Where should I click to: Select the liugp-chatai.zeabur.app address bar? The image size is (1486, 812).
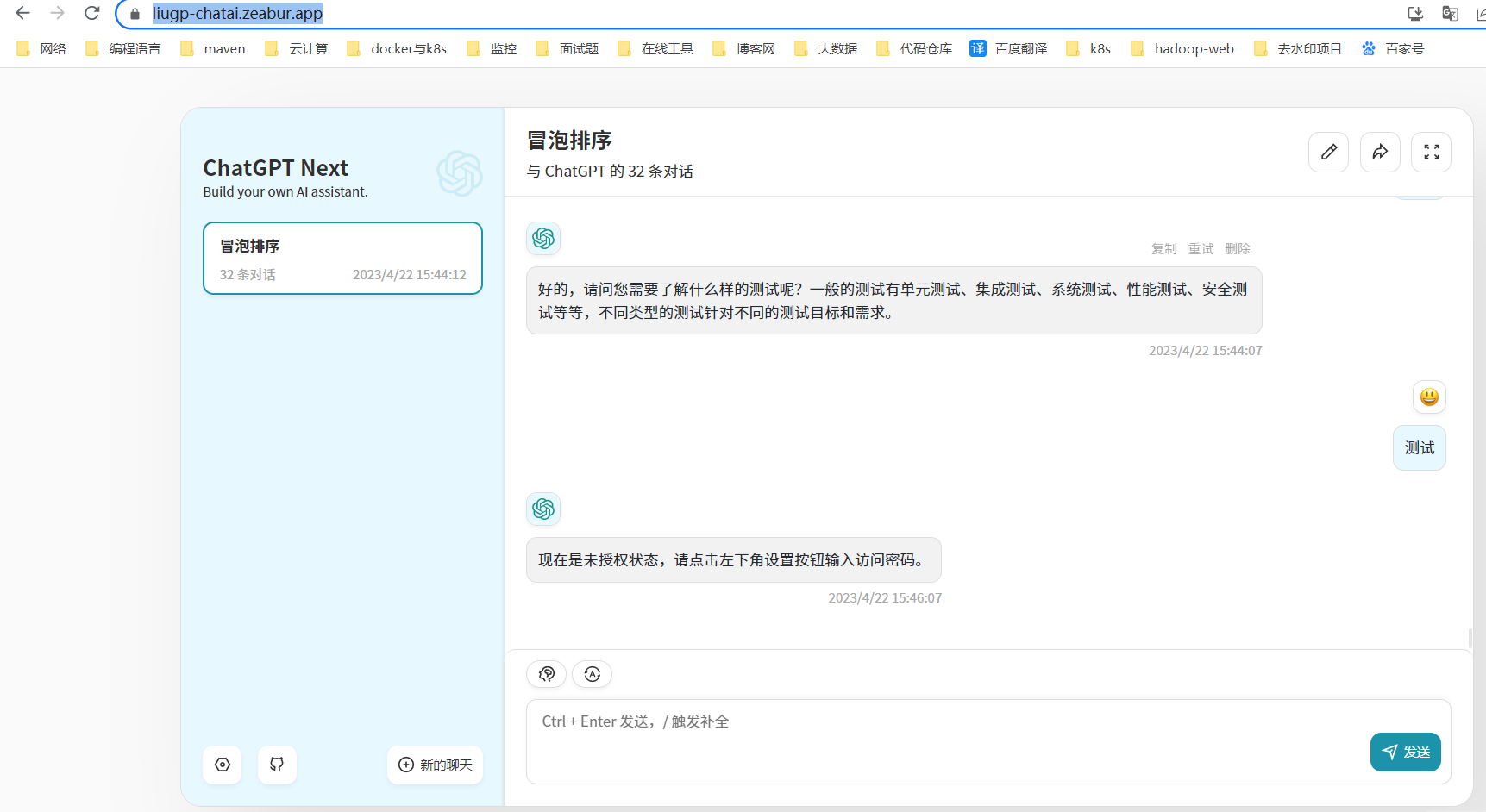pyautogui.click(x=237, y=14)
